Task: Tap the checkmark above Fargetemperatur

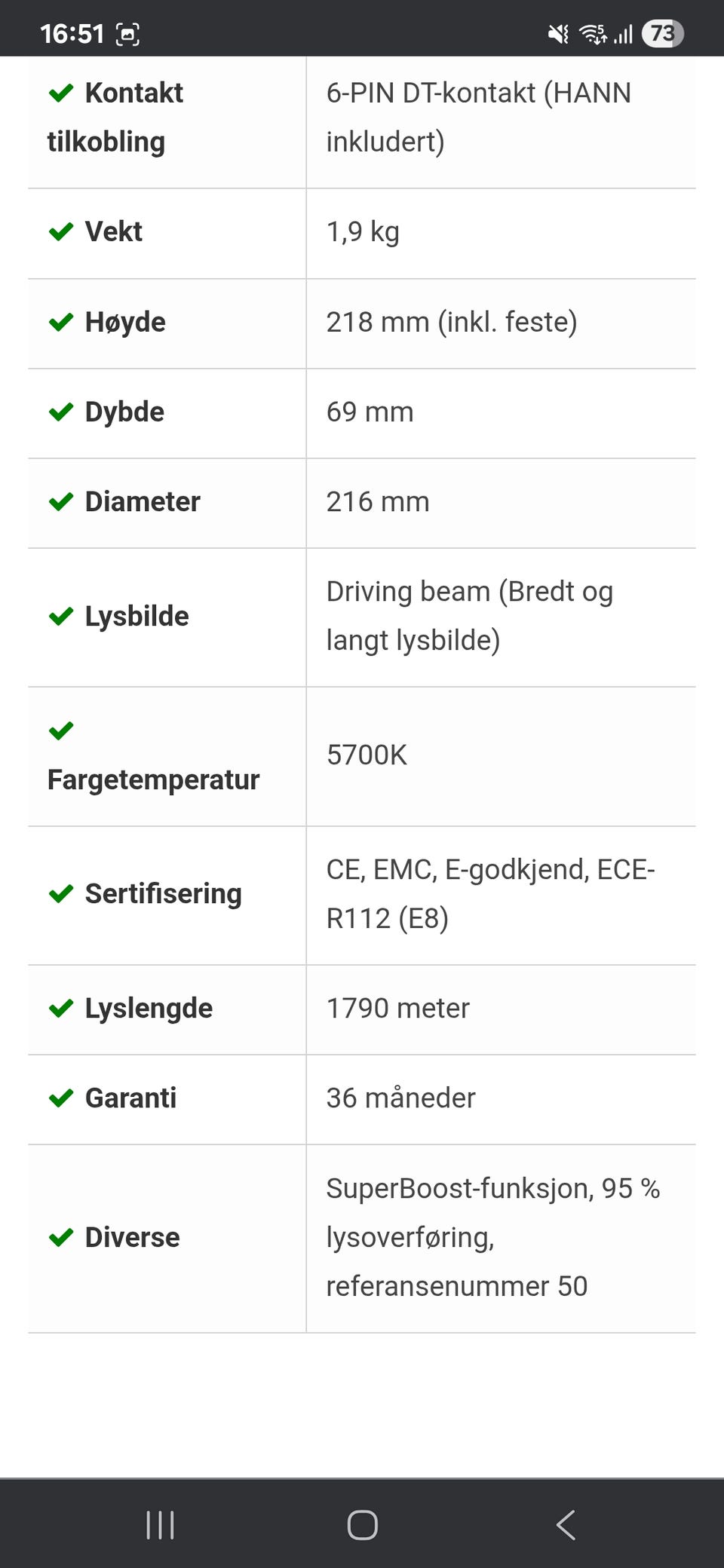Action: coord(61,730)
